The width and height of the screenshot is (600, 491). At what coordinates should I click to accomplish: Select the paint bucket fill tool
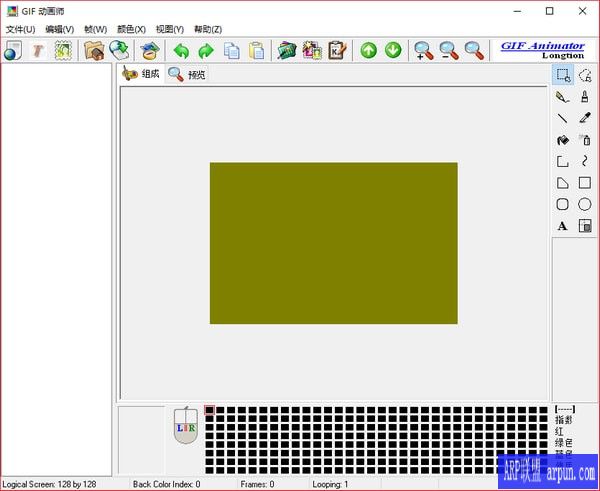(563, 140)
